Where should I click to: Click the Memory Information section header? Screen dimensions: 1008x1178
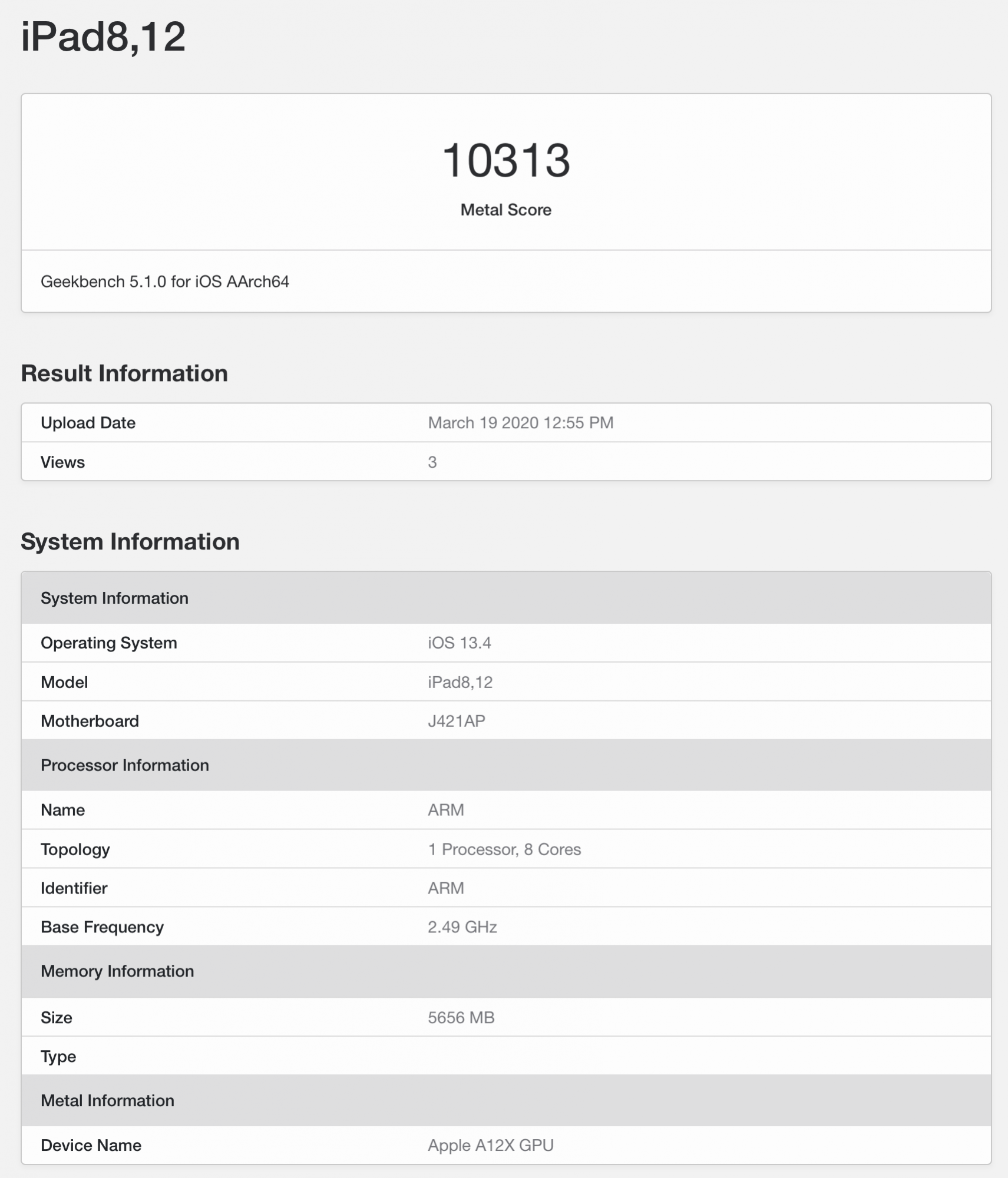tap(506, 971)
